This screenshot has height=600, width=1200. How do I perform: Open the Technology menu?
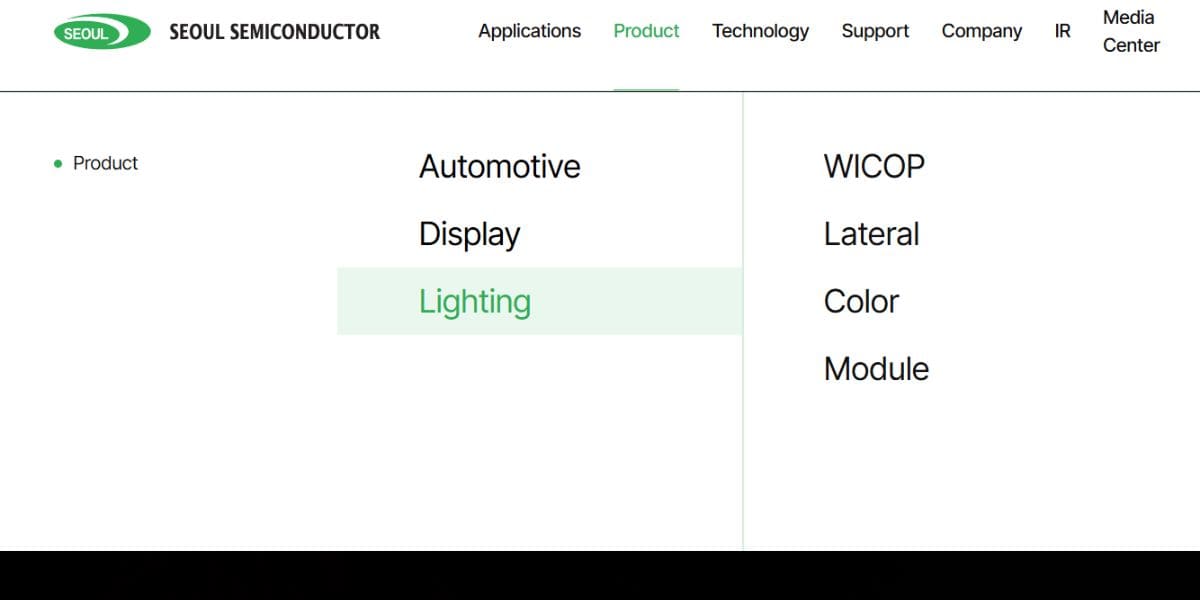pyautogui.click(x=760, y=31)
